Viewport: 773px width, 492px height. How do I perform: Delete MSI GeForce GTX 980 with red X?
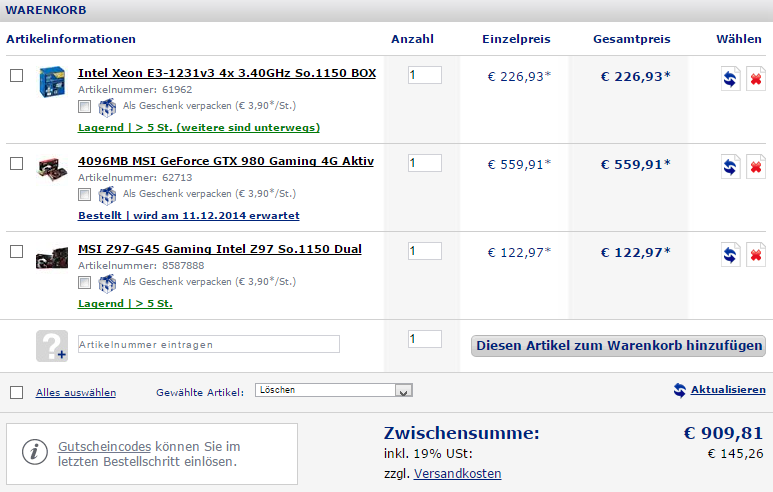pos(755,167)
